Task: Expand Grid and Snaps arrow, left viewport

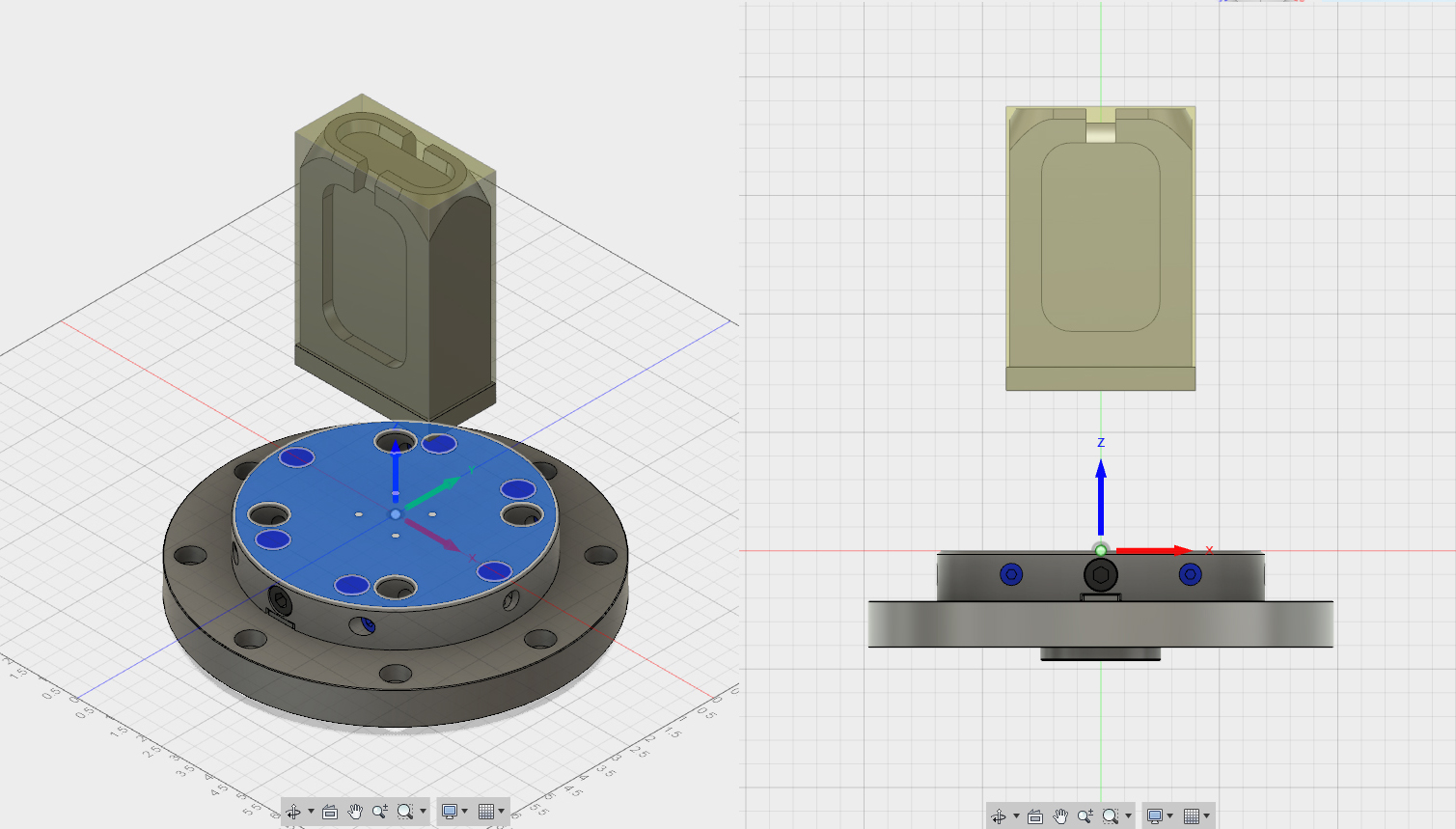Action: (x=502, y=812)
